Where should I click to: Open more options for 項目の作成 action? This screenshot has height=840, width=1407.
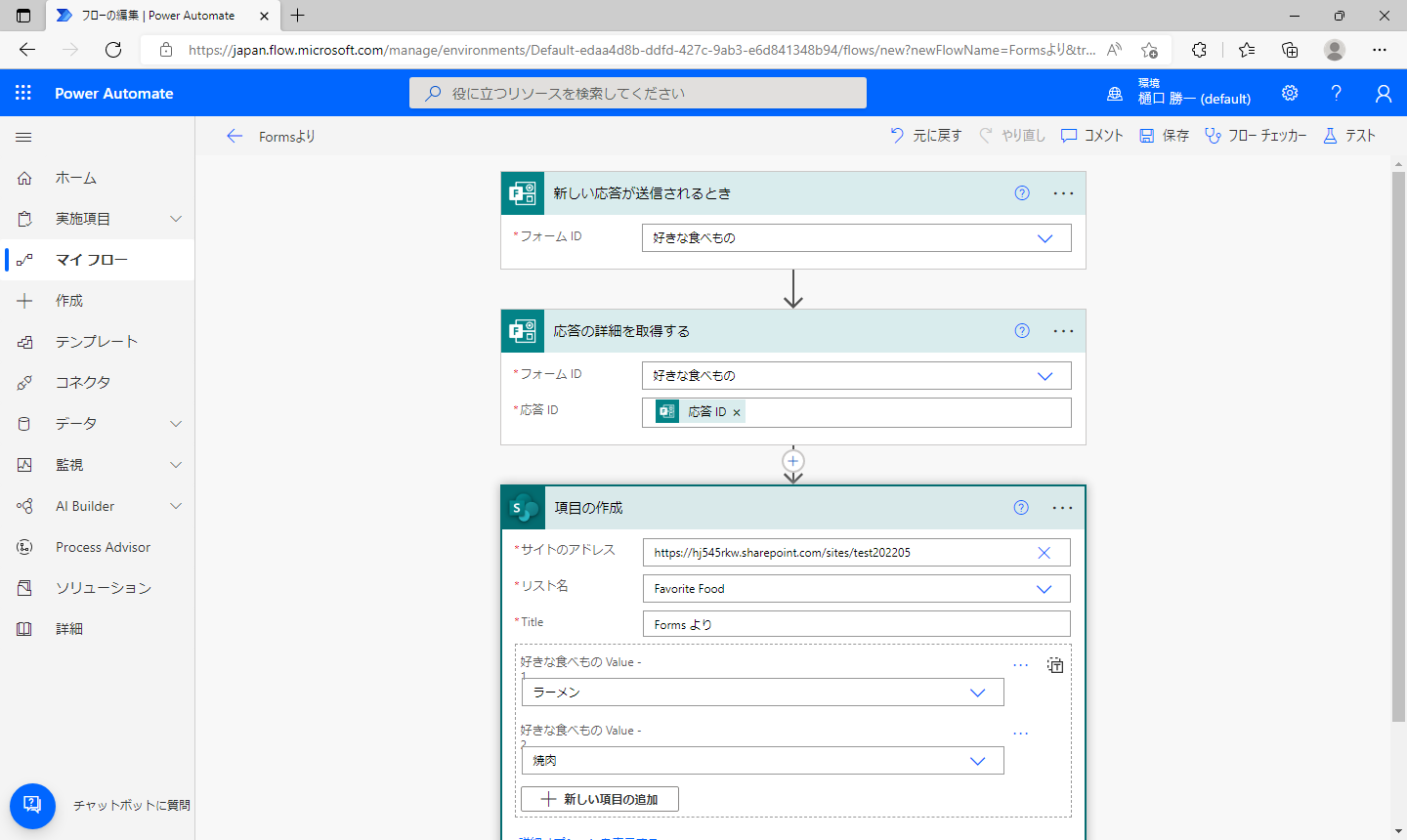tap(1062, 507)
